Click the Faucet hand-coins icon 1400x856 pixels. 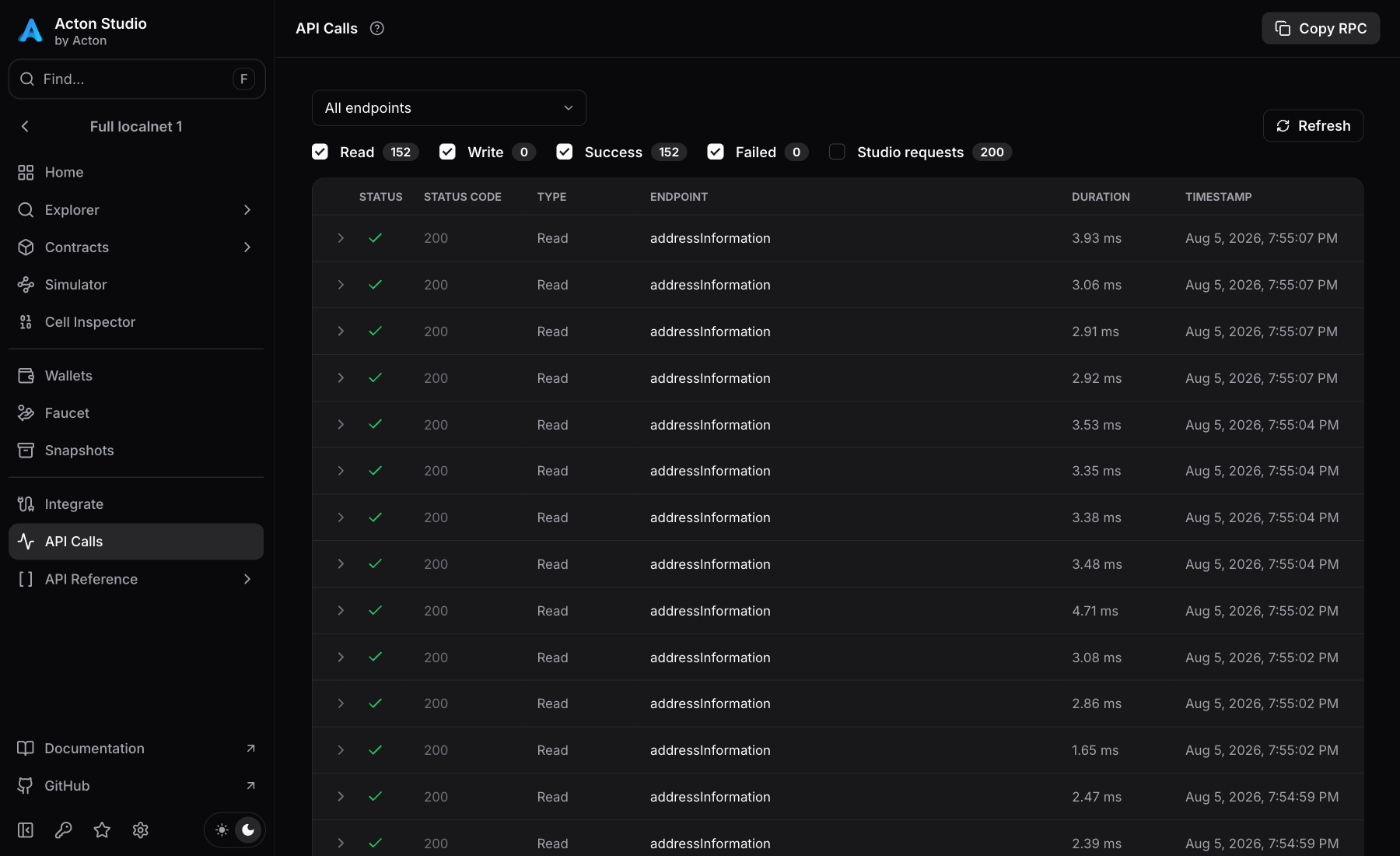pos(26,413)
